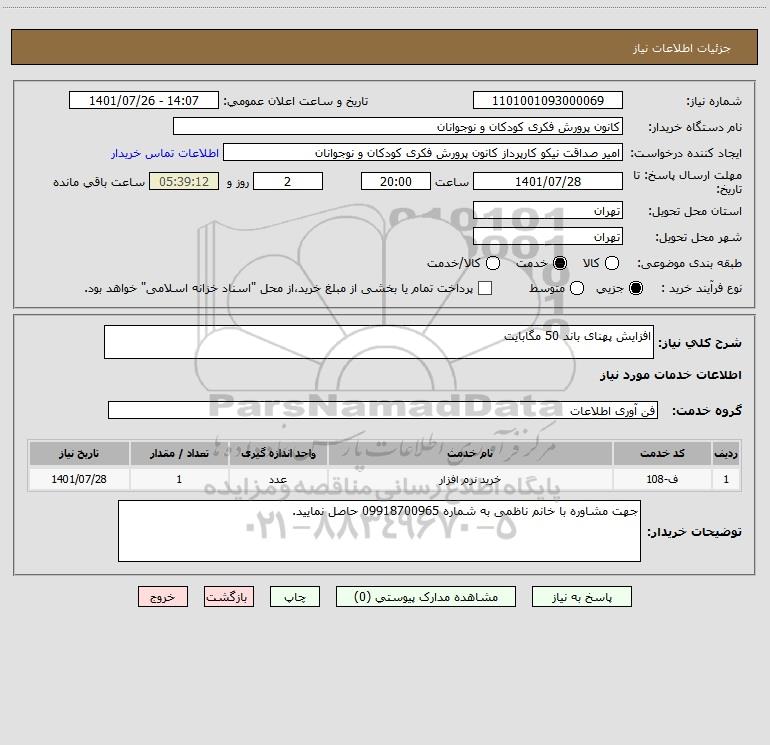
Task: Click the buyer organization name field
Action: pyautogui.click(x=398, y=127)
